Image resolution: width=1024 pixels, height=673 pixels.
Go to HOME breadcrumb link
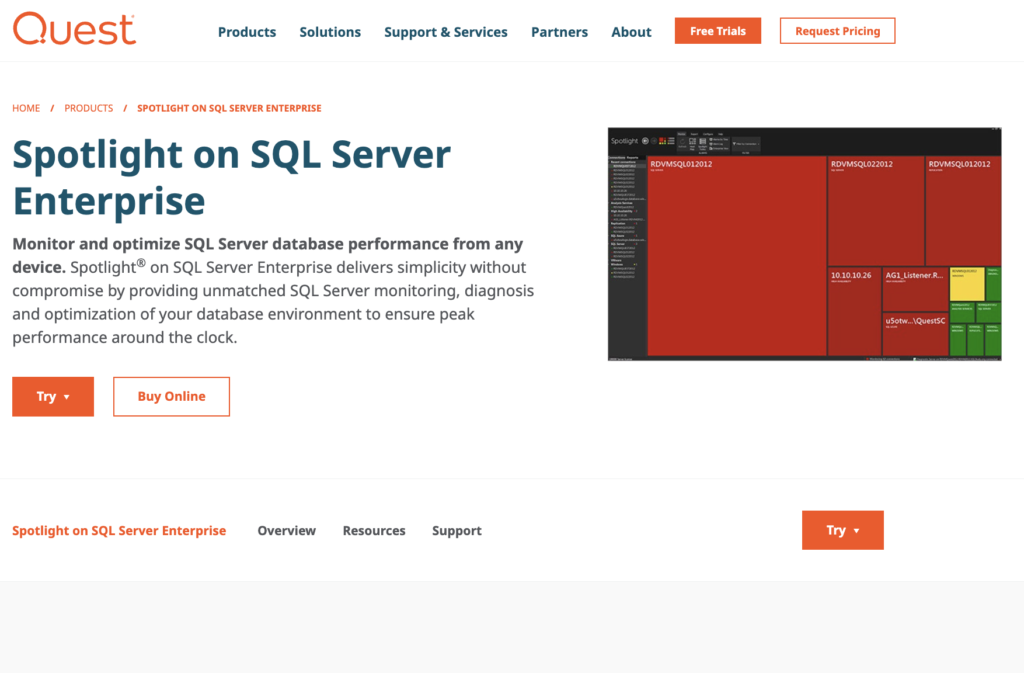[x=26, y=108]
